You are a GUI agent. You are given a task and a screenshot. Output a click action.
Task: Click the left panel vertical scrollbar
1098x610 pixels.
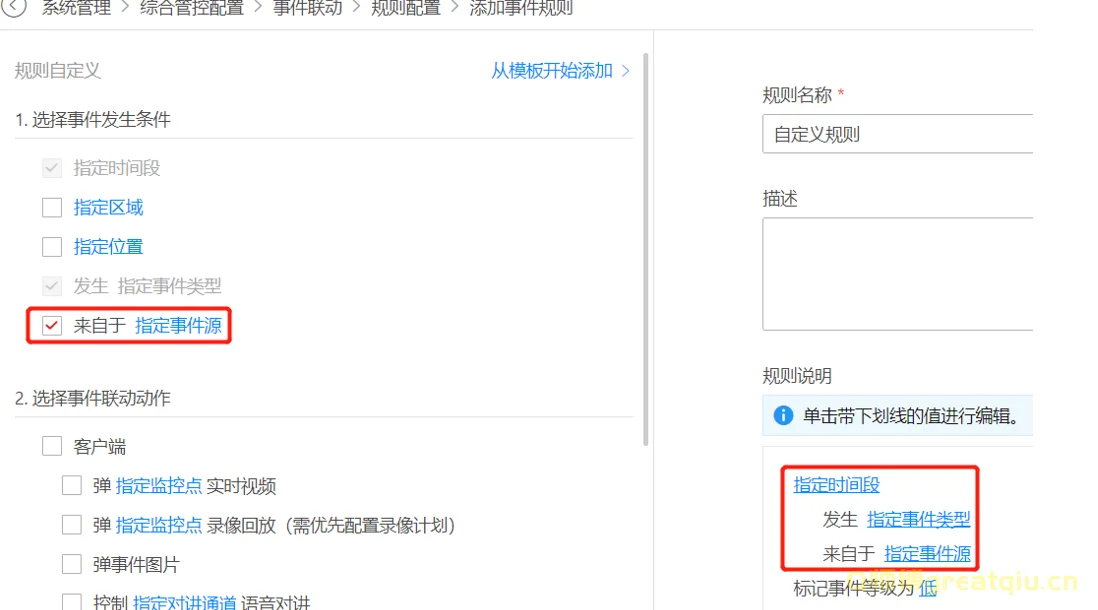click(646, 250)
